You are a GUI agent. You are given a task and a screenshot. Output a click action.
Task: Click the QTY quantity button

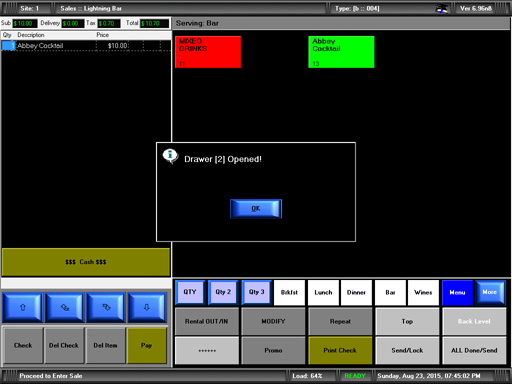(x=190, y=292)
